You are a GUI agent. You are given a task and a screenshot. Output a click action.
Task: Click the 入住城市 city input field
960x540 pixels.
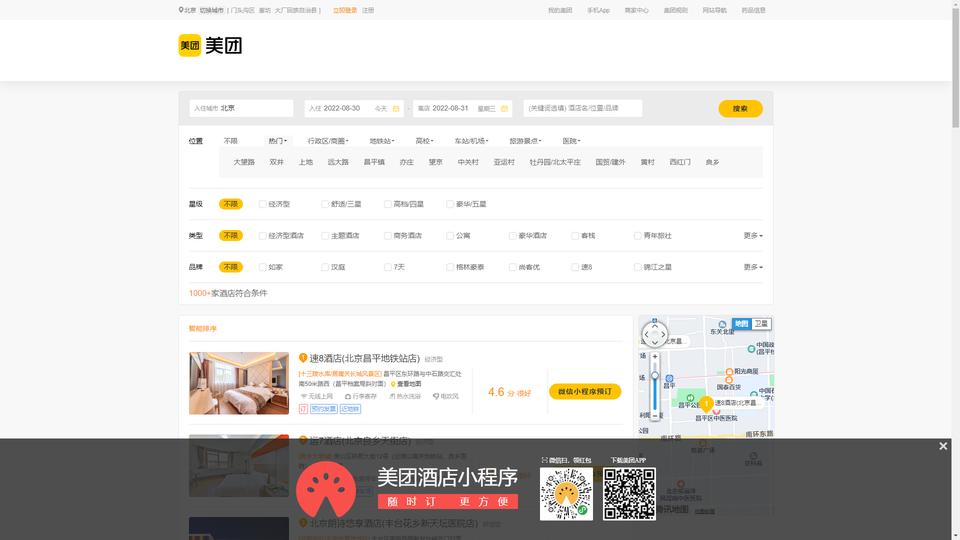tap(241, 108)
